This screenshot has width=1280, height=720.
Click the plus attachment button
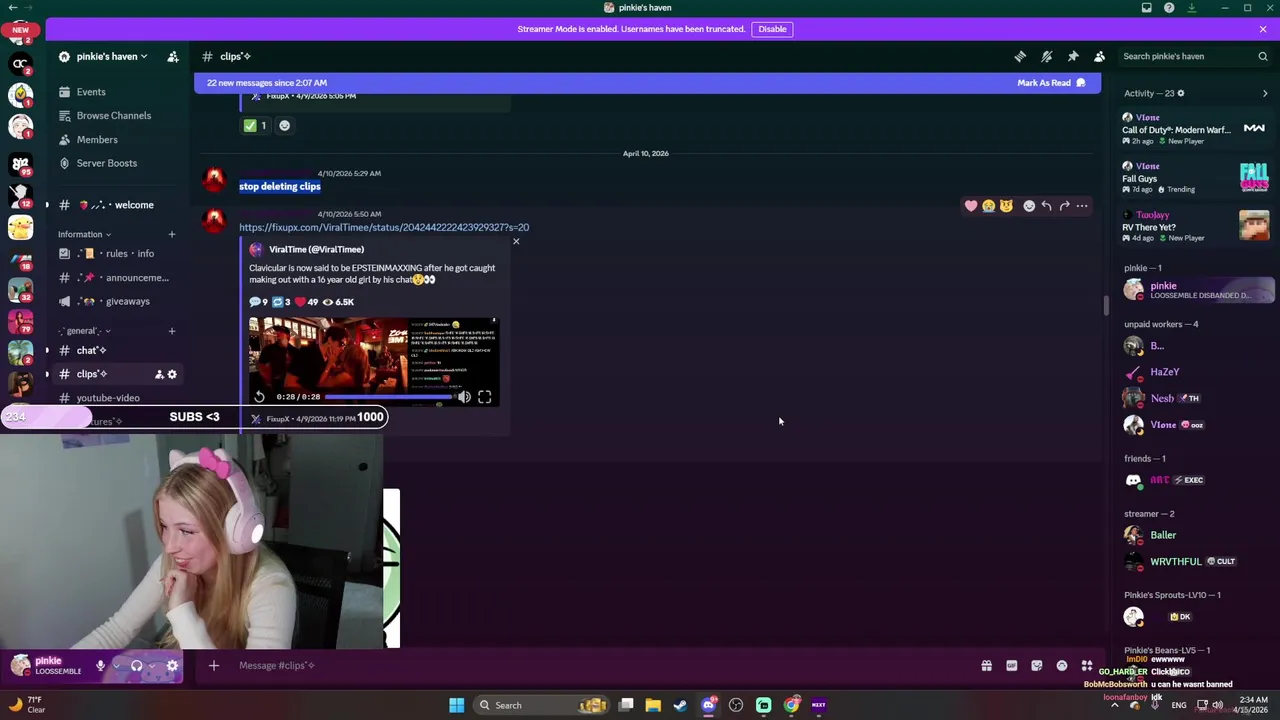pos(213,665)
